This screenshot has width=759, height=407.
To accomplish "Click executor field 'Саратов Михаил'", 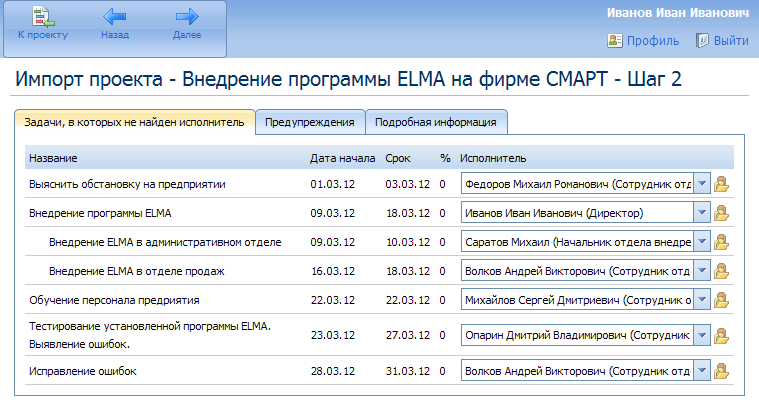I will [x=577, y=242].
